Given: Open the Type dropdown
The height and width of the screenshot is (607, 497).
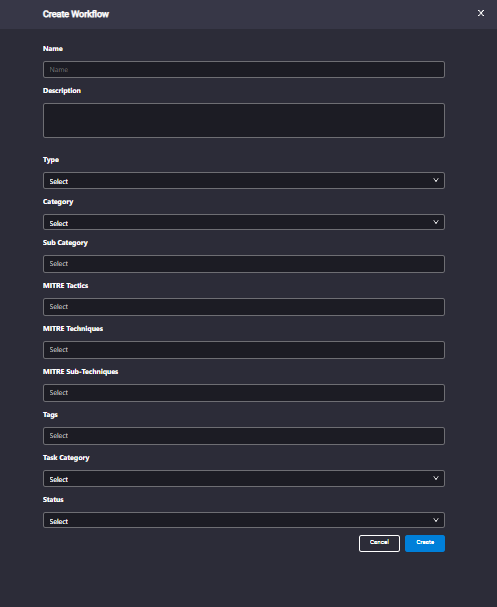Looking at the screenshot, I should coord(244,181).
